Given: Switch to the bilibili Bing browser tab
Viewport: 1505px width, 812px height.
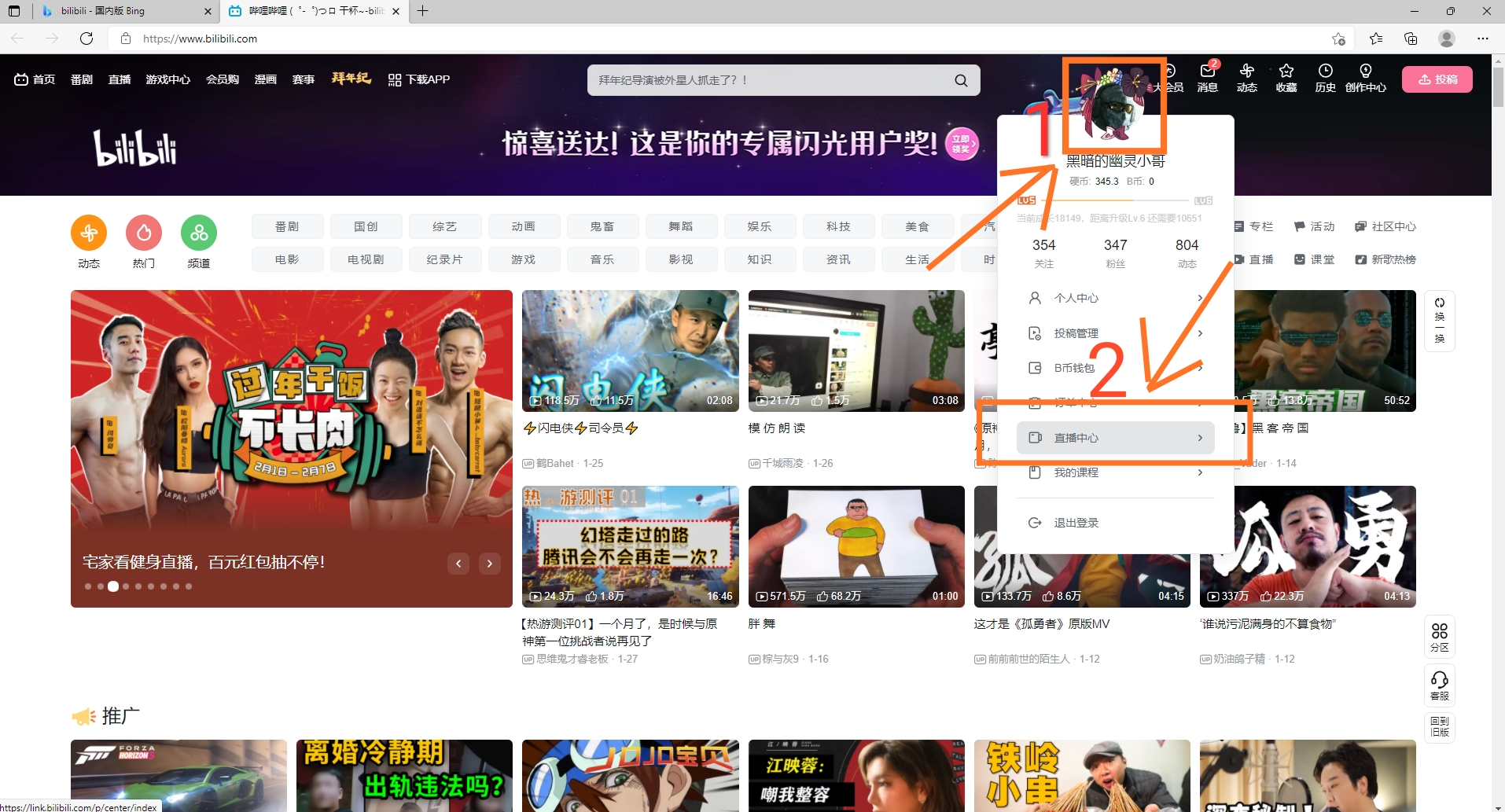Looking at the screenshot, I should [x=125, y=11].
